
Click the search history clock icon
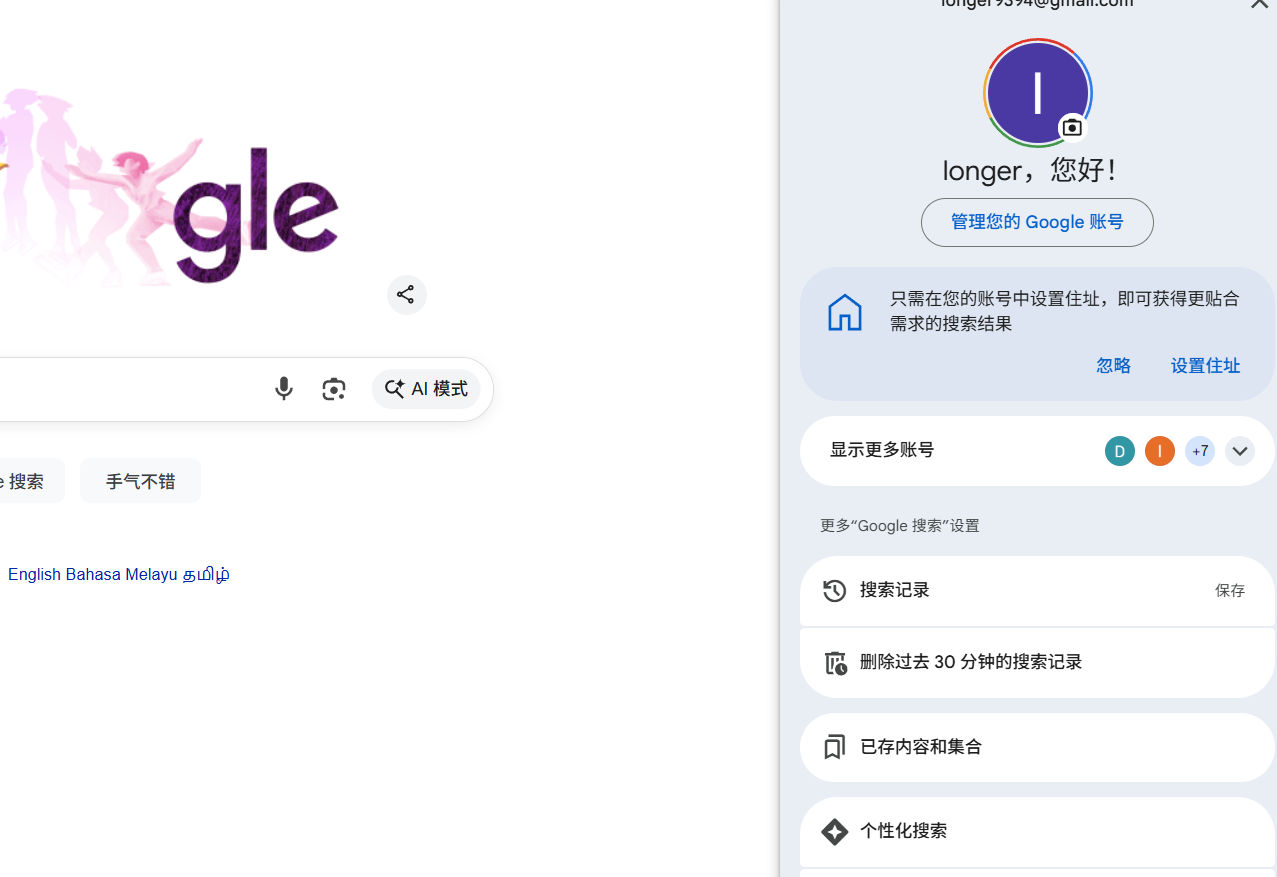pos(834,590)
